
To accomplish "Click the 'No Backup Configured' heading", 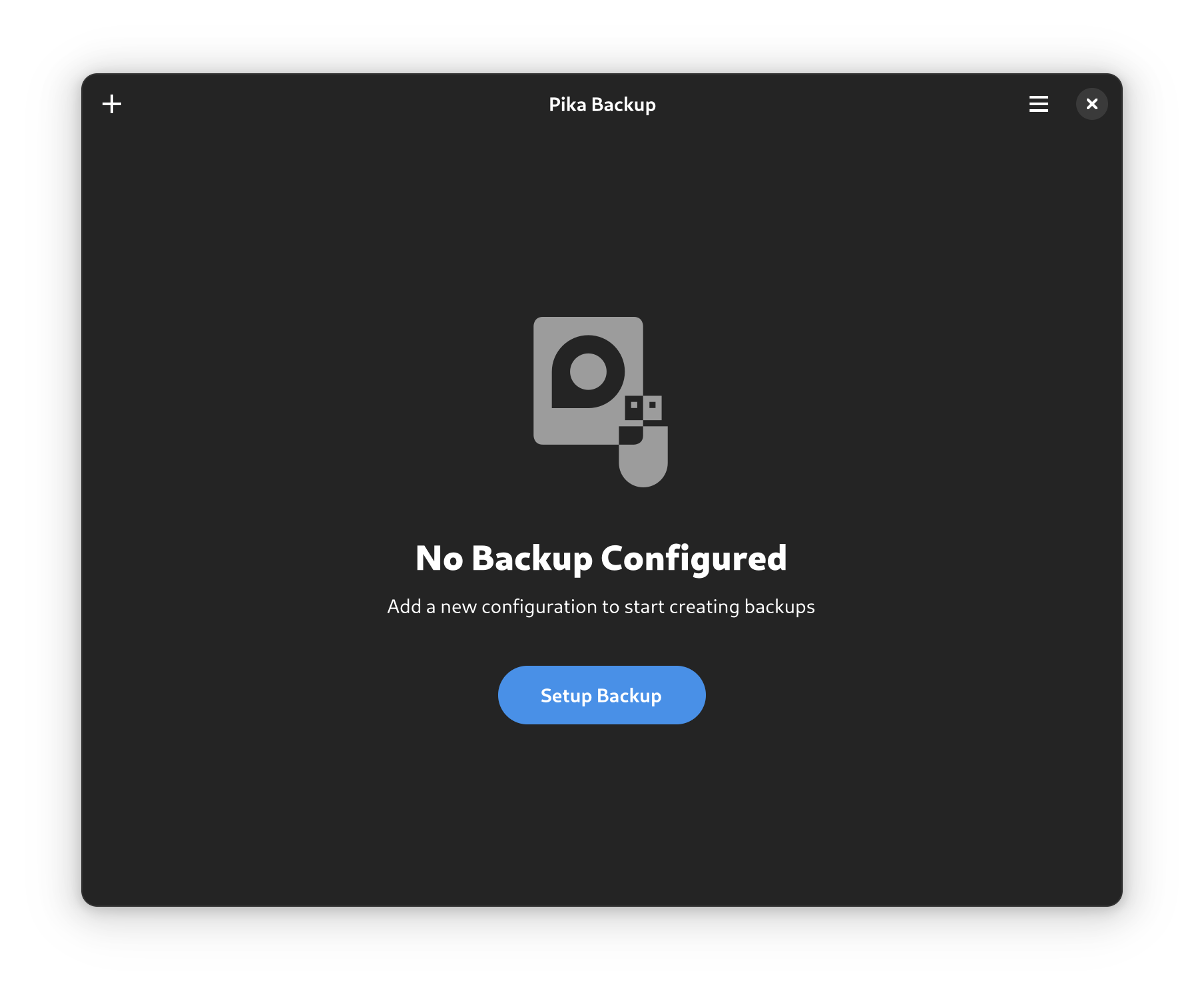I will [601, 559].
